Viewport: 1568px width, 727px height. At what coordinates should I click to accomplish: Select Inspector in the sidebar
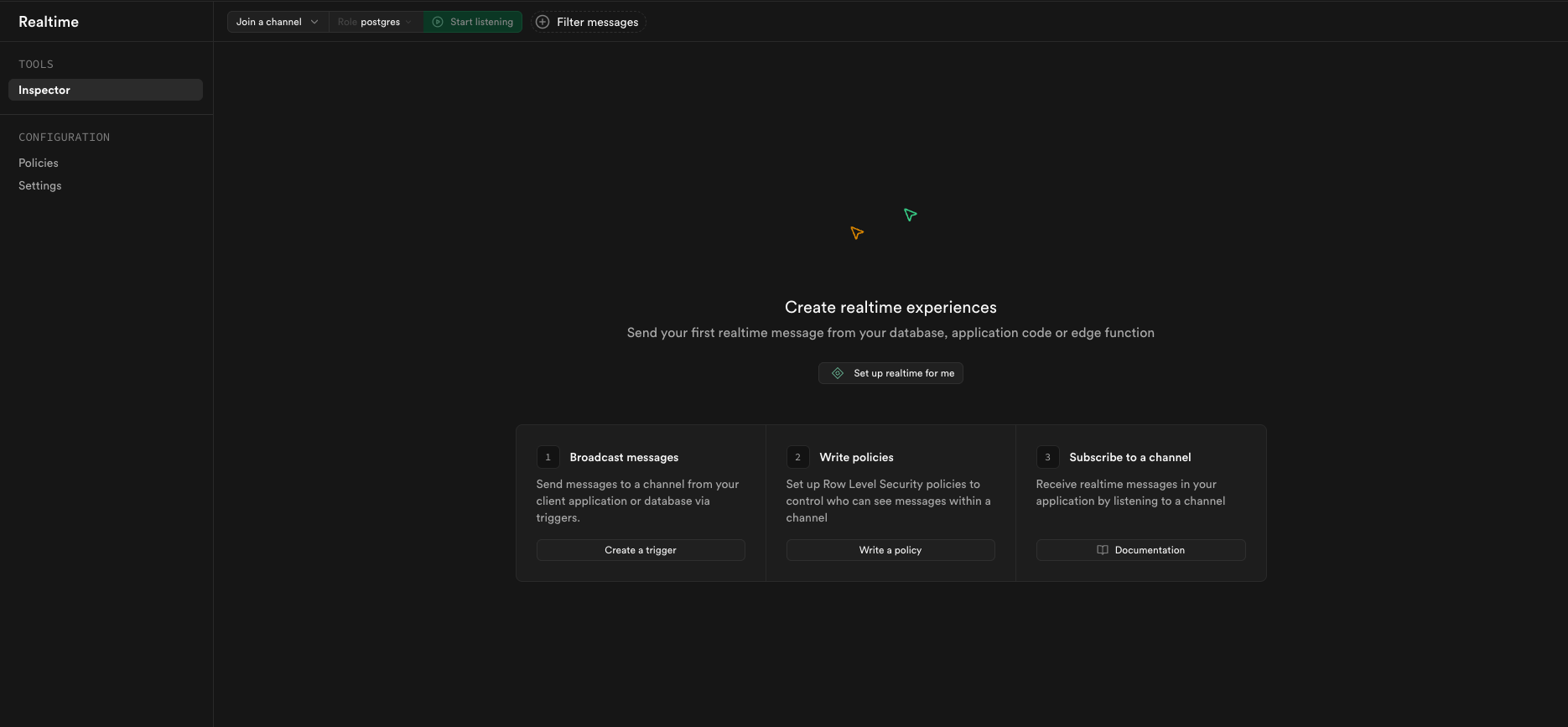click(x=106, y=90)
